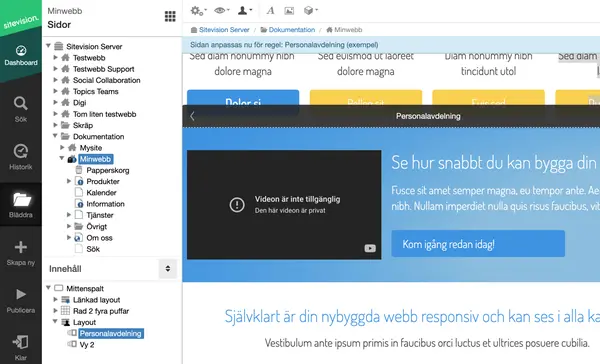Click the text formatting A icon

(x=271, y=11)
